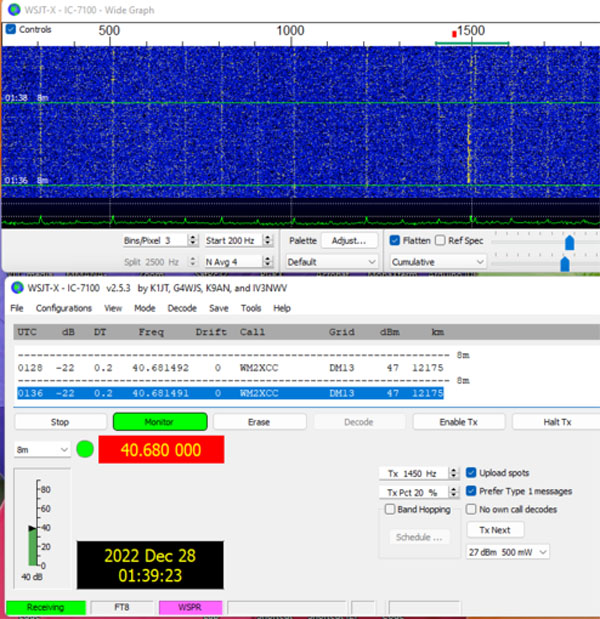600x619 pixels.
Task: Click the Receiving status bar indicator
Action: coord(46,607)
